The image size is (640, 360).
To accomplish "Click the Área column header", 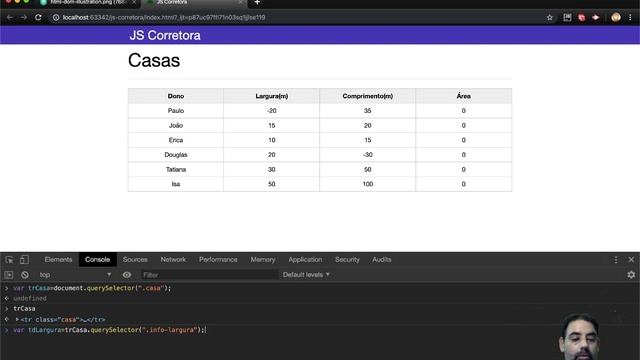I will click(464, 96).
